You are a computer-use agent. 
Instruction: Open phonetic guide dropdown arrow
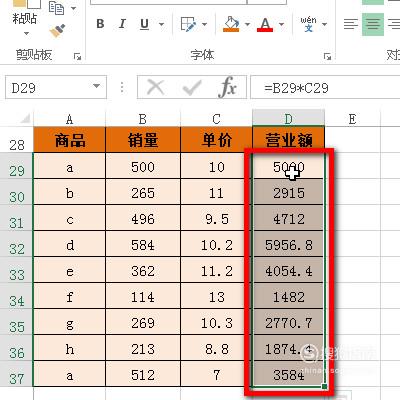[324, 24]
